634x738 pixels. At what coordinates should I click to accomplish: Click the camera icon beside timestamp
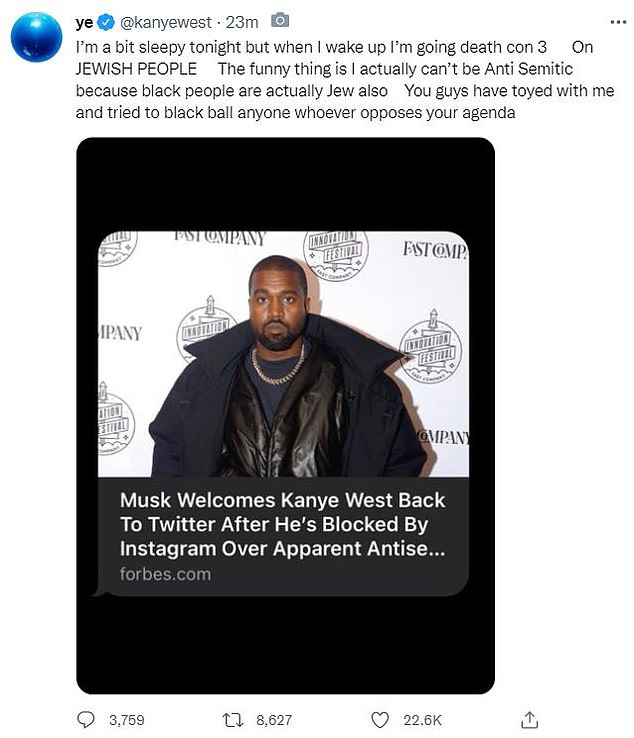(280, 21)
